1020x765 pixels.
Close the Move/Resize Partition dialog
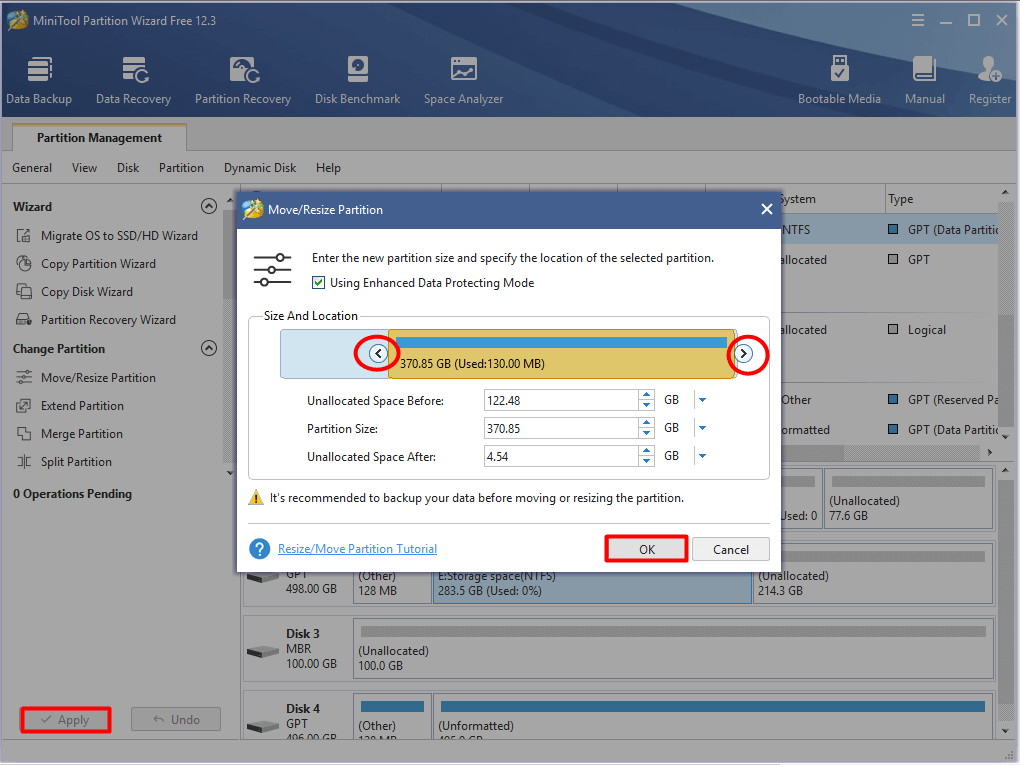pos(767,209)
